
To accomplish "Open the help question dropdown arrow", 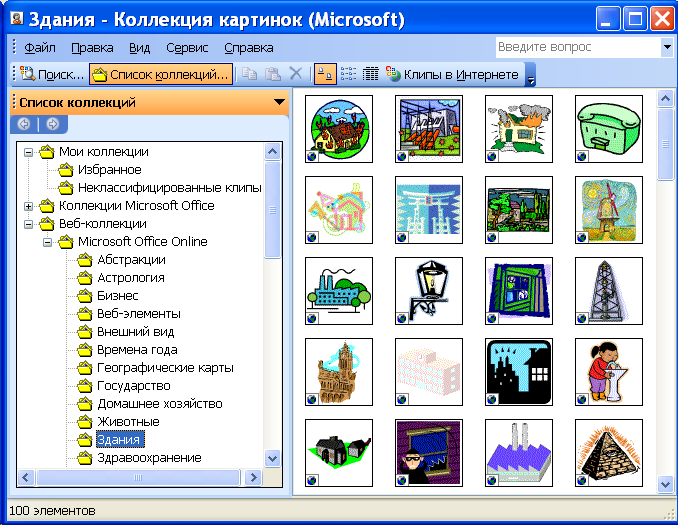I will click(667, 47).
